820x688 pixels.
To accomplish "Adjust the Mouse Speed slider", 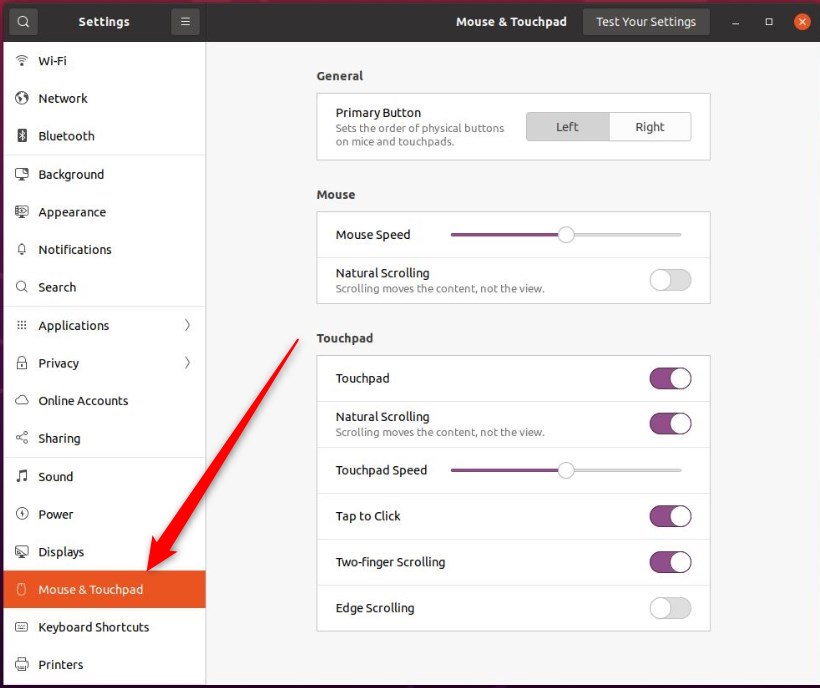I will coord(566,234).
